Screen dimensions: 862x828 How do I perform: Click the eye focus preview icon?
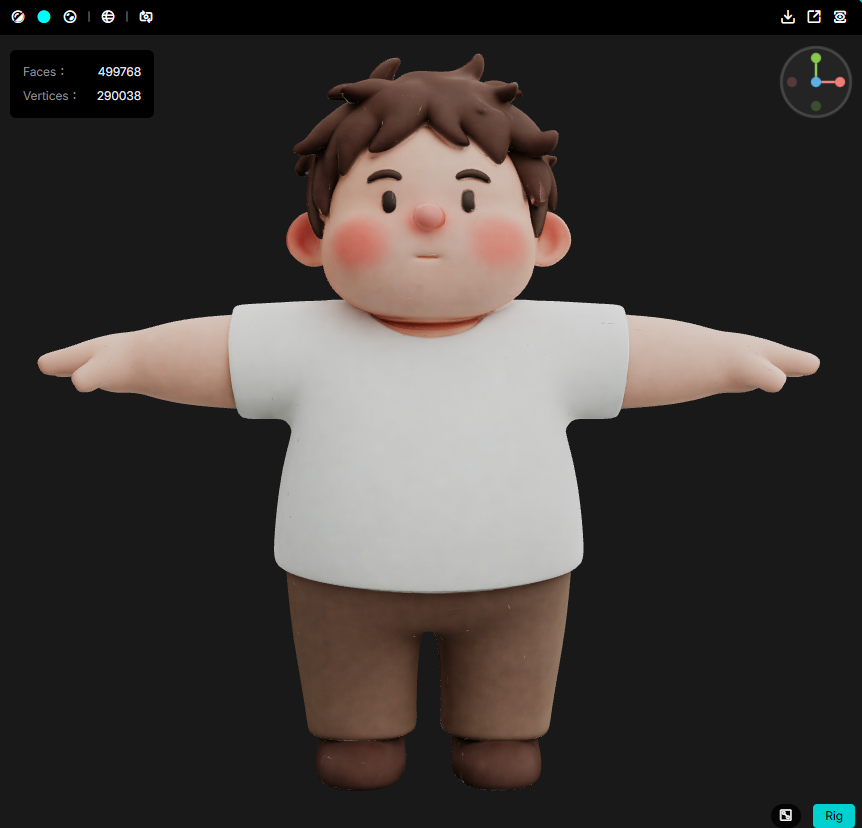[x=840, y=16]
